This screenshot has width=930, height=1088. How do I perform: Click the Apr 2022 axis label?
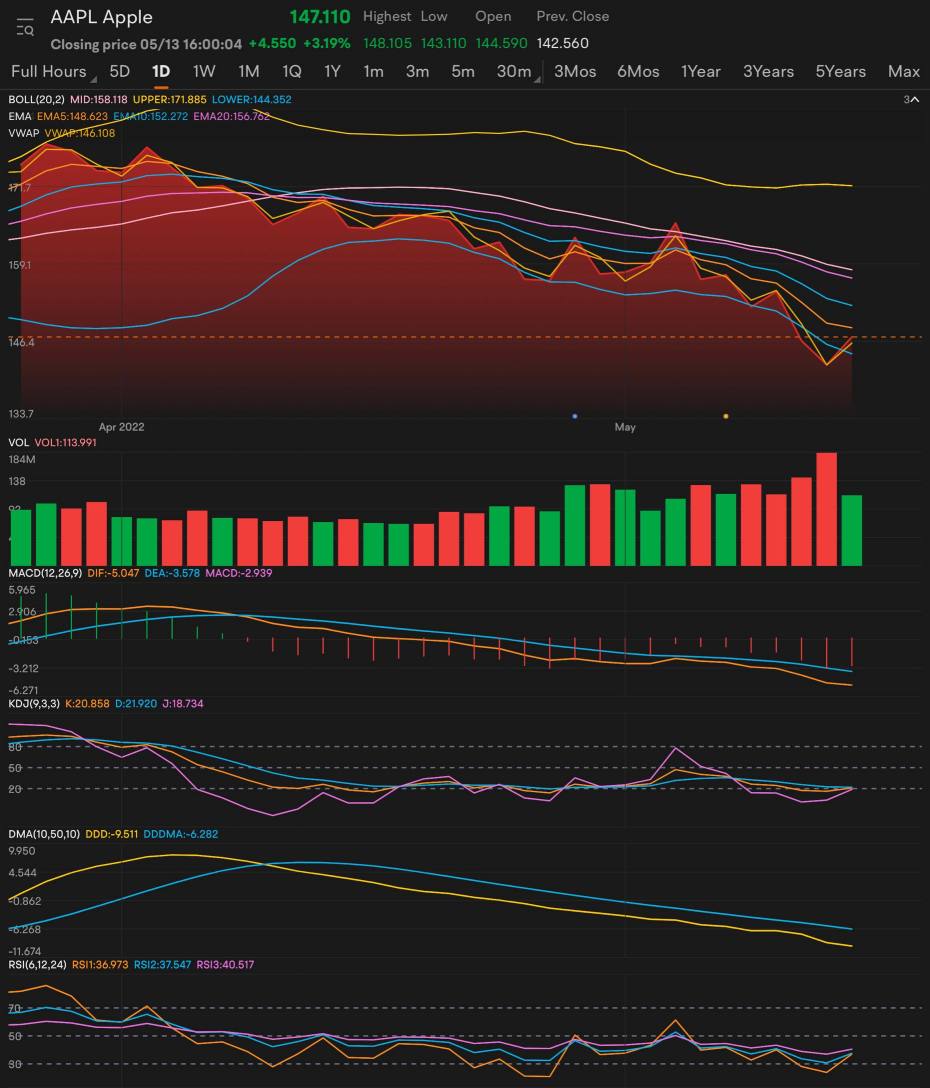[121, 427]
